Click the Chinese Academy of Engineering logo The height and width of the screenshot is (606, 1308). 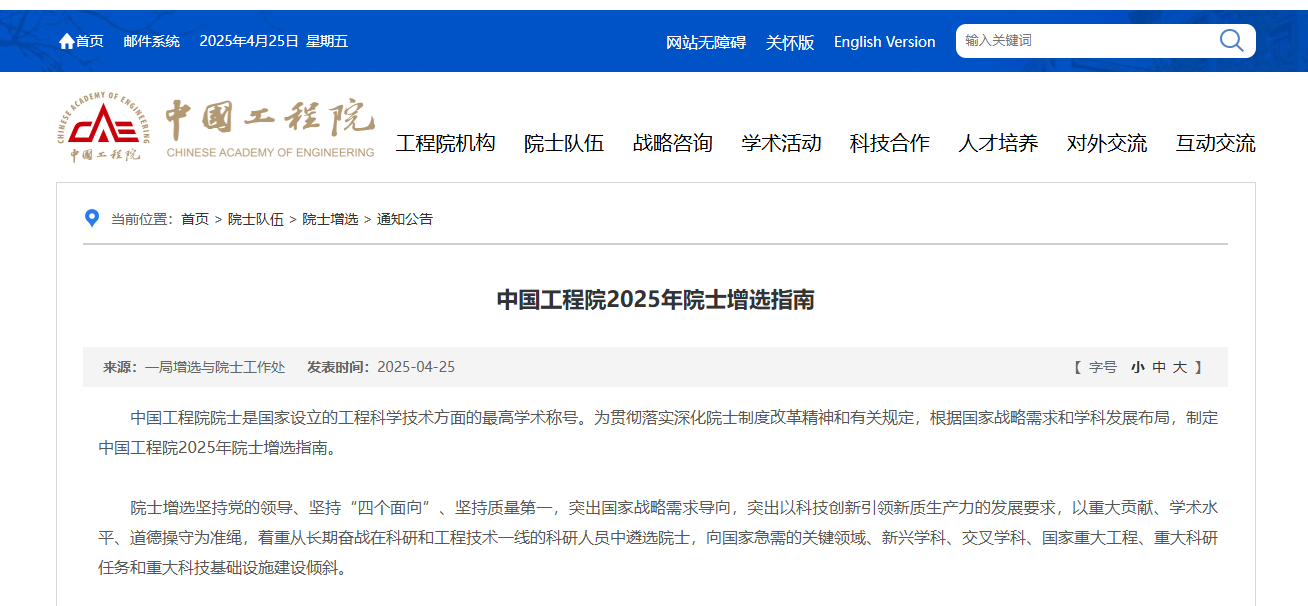pyautogui.click(x=216, y=128)
